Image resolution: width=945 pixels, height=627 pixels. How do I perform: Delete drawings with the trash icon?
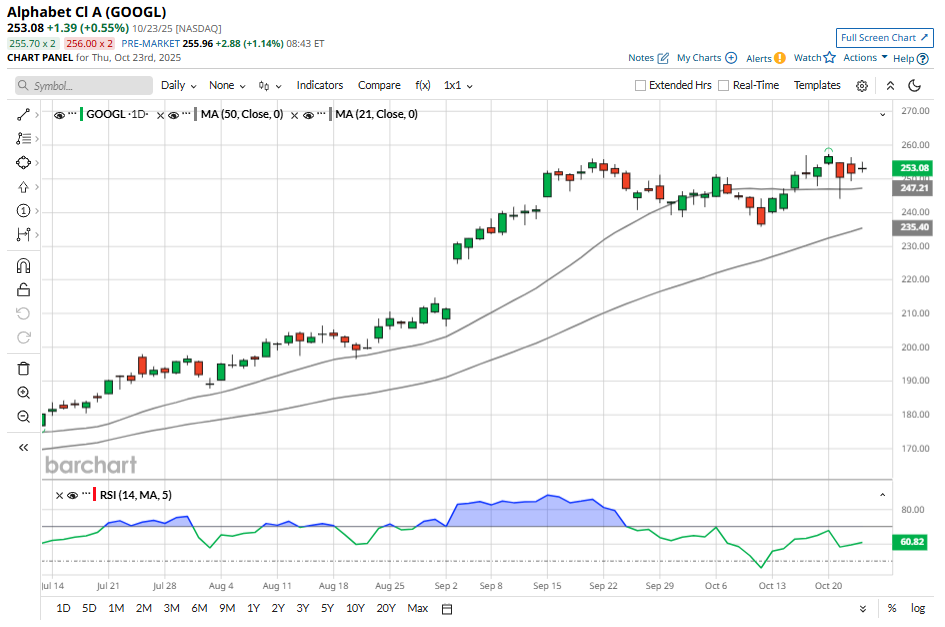[23, 368]
